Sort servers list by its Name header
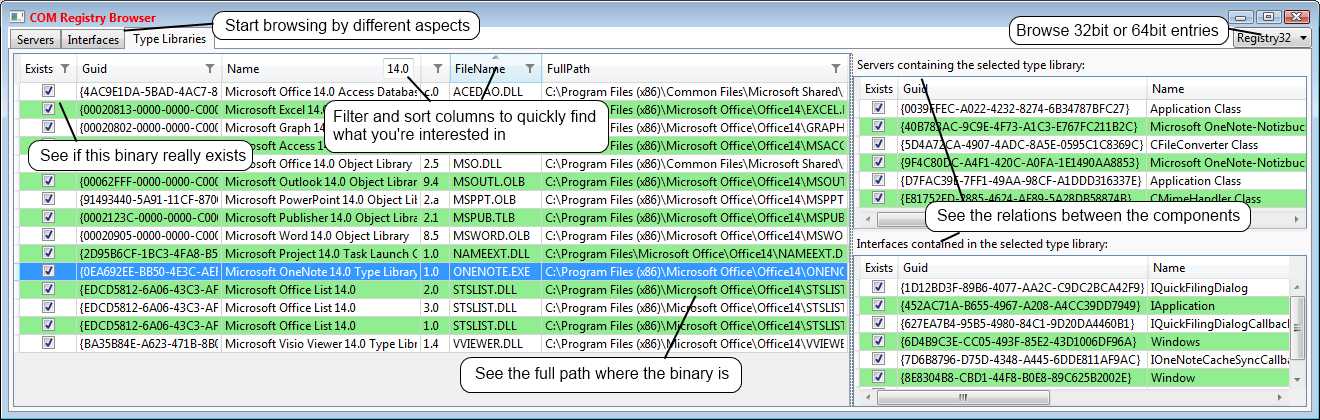This screenshot has height=420, width=1320. [1166, 89]
